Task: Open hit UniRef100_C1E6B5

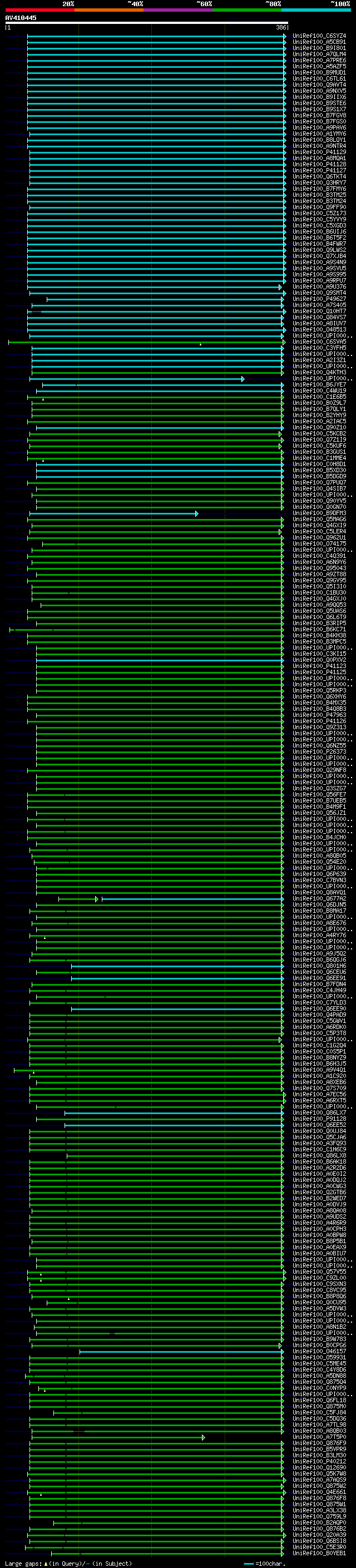Action: 319,397
